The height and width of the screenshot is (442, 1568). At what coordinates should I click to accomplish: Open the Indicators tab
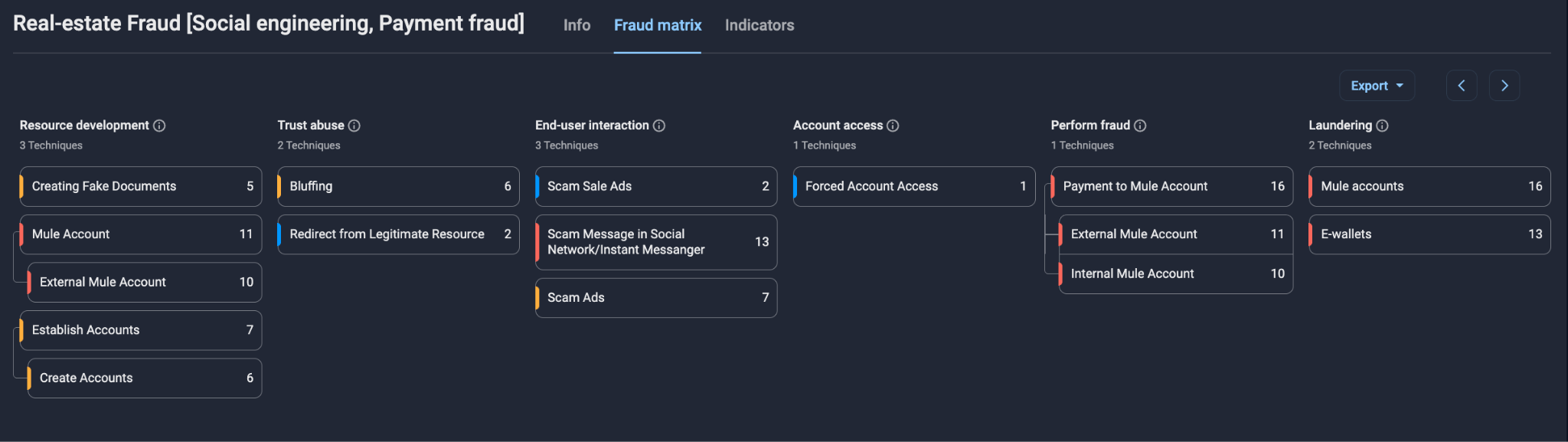click(x=759, y=25)
